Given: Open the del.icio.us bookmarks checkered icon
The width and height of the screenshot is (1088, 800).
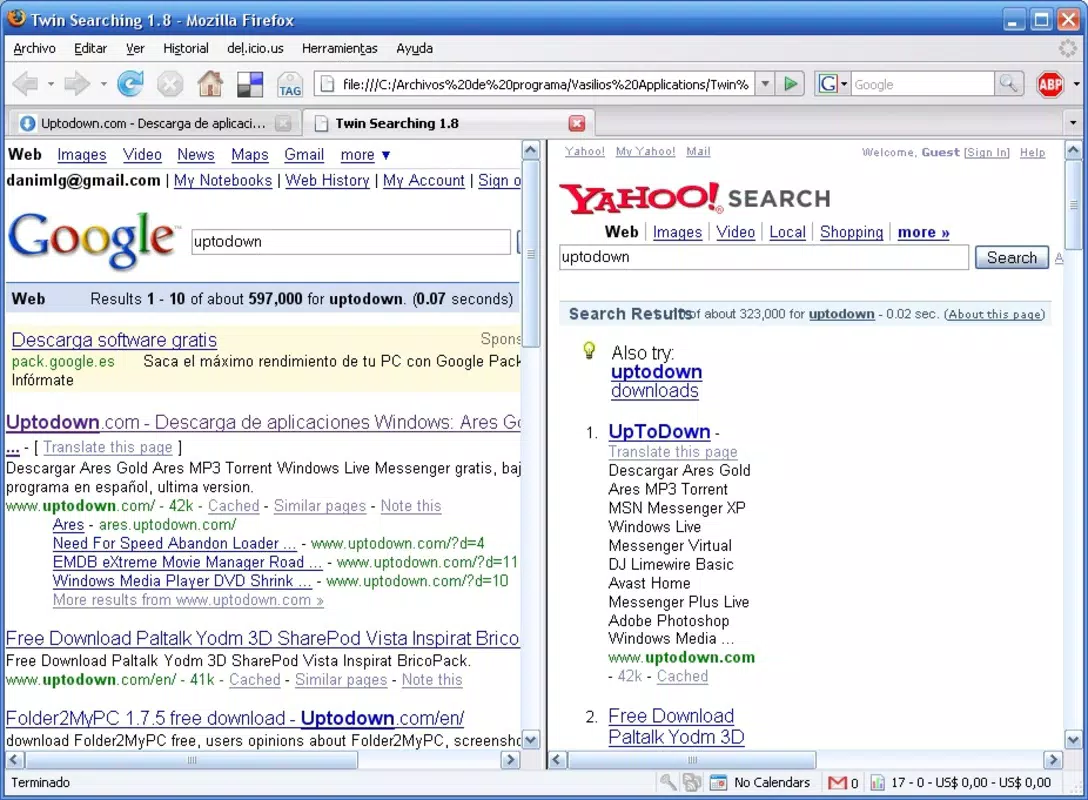Looking at the screenshot, I should pyautogui.click(x=250, y=85).
